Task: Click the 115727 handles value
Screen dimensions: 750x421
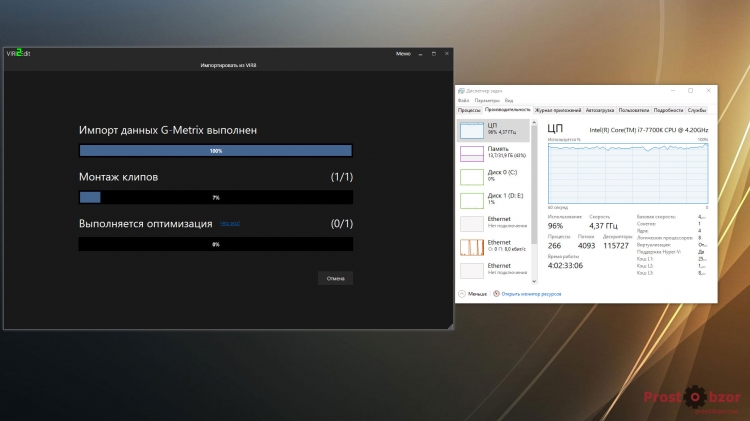Action: coord(616,245)
